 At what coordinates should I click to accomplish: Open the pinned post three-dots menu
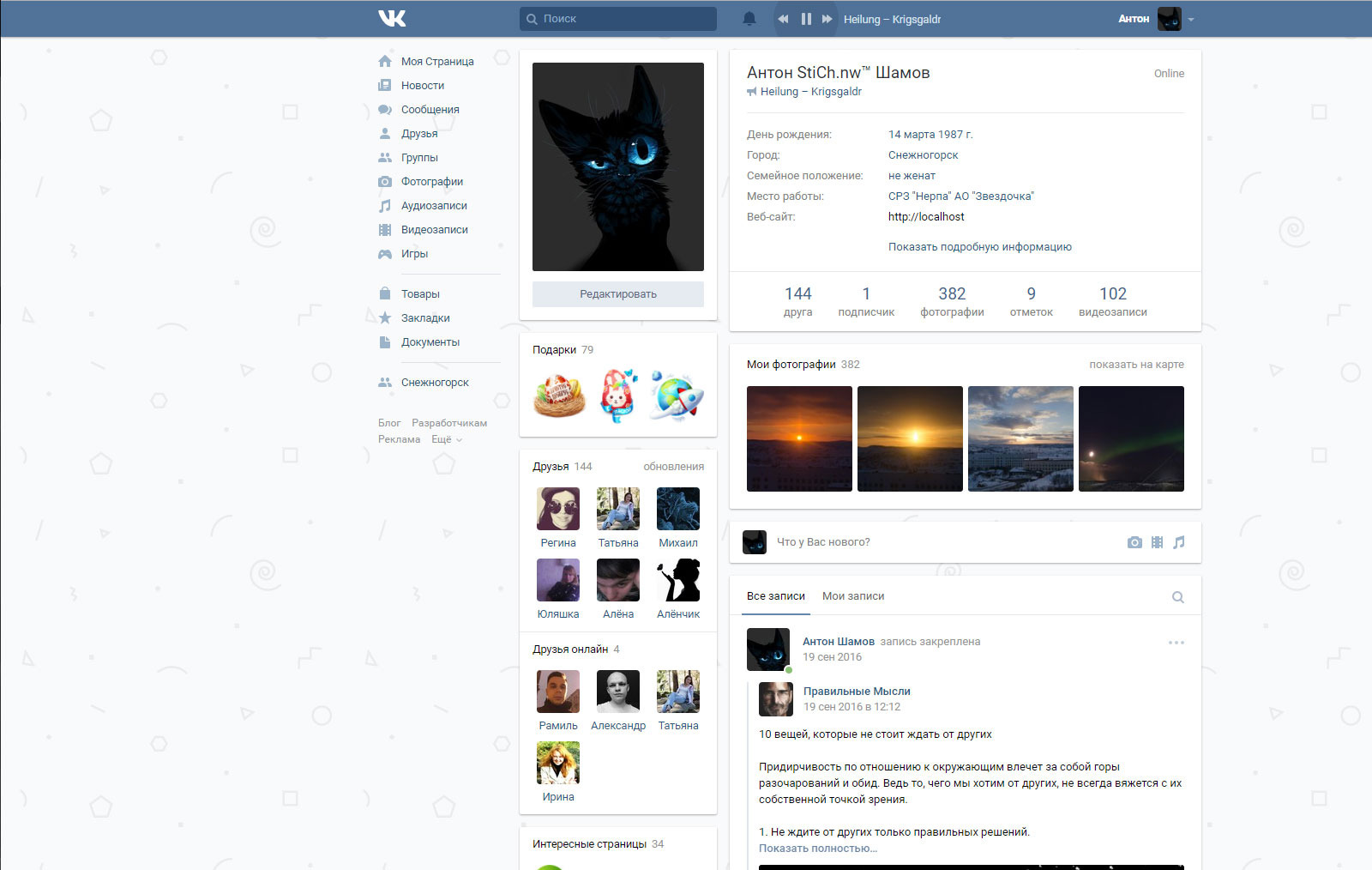pos(1176,643)
